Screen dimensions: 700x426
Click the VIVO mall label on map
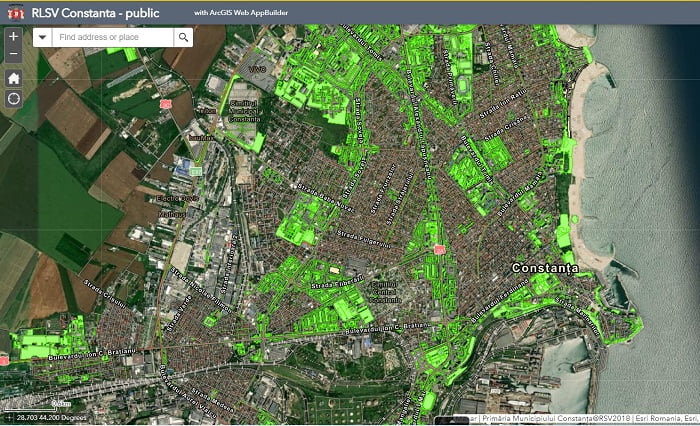258,70
